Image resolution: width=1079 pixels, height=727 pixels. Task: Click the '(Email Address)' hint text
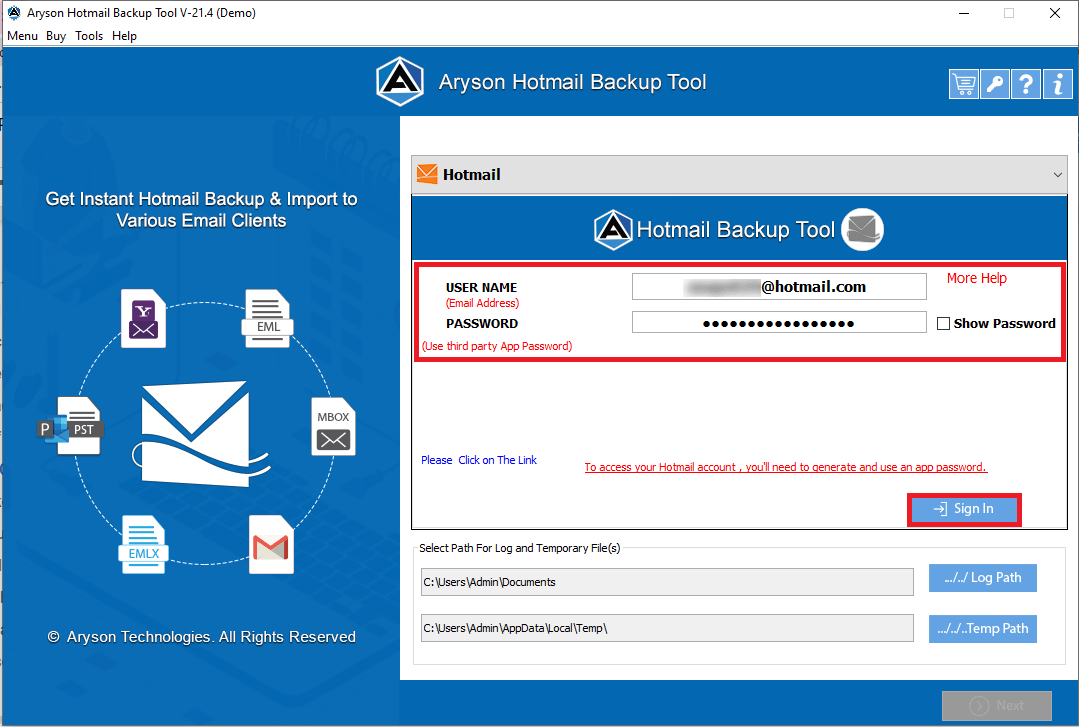click(x=482, y=303)
